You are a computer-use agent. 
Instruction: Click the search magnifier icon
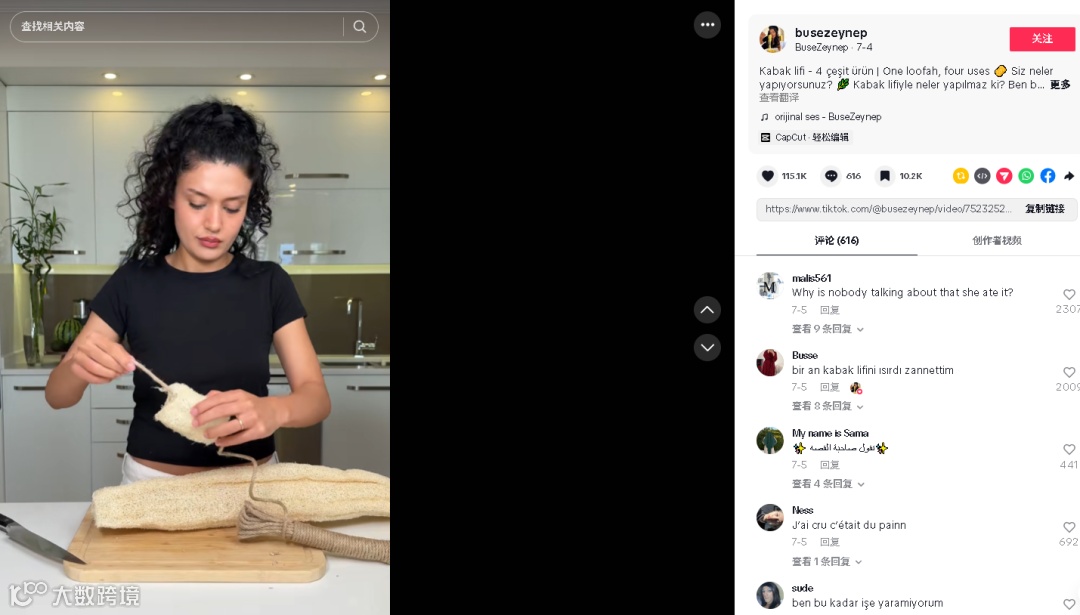(360, 26)
